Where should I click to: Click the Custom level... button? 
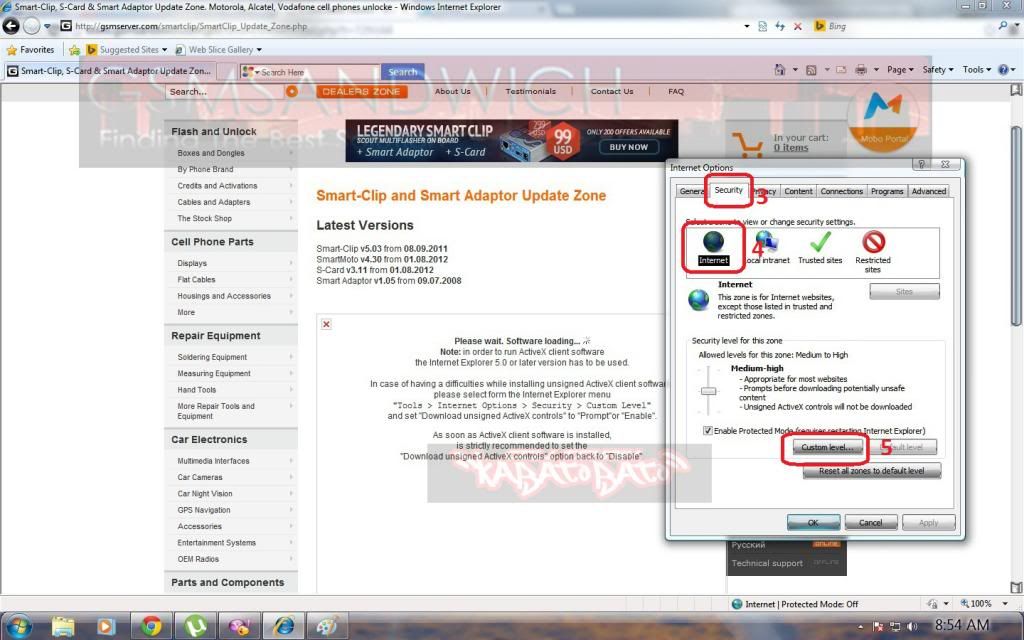click(827, 447)
